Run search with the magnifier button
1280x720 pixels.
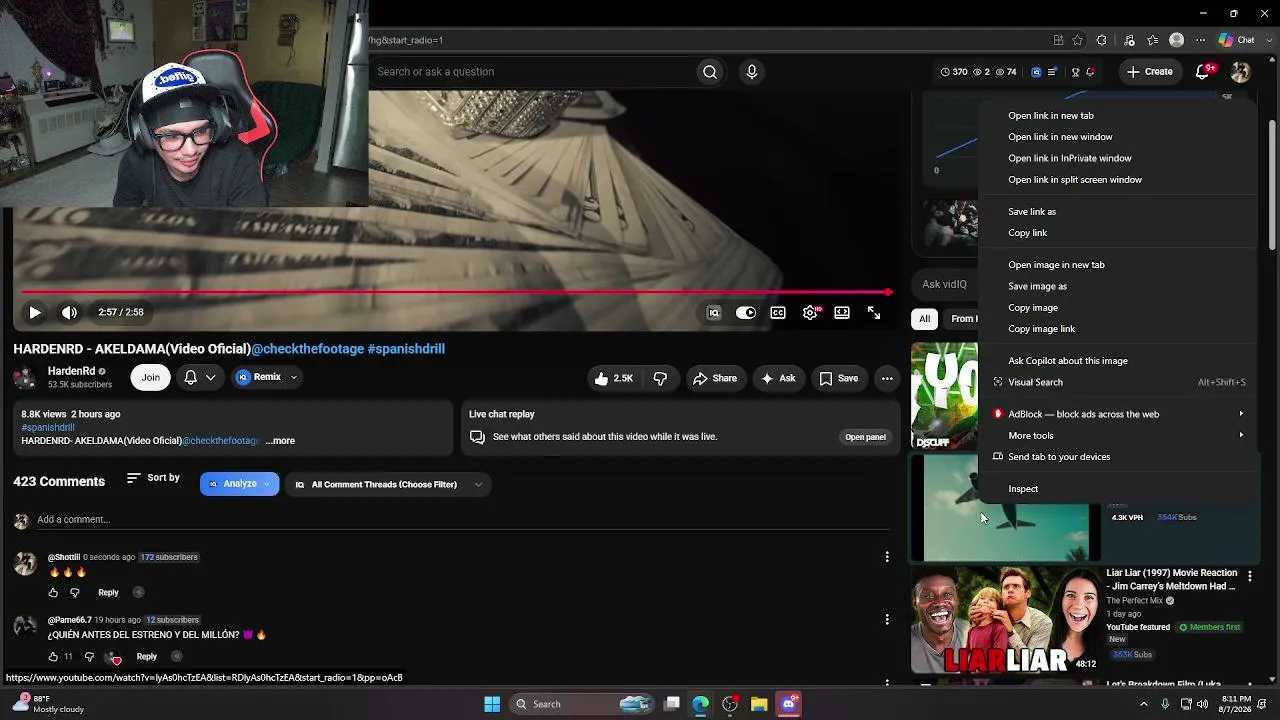(x=710, y=72)
